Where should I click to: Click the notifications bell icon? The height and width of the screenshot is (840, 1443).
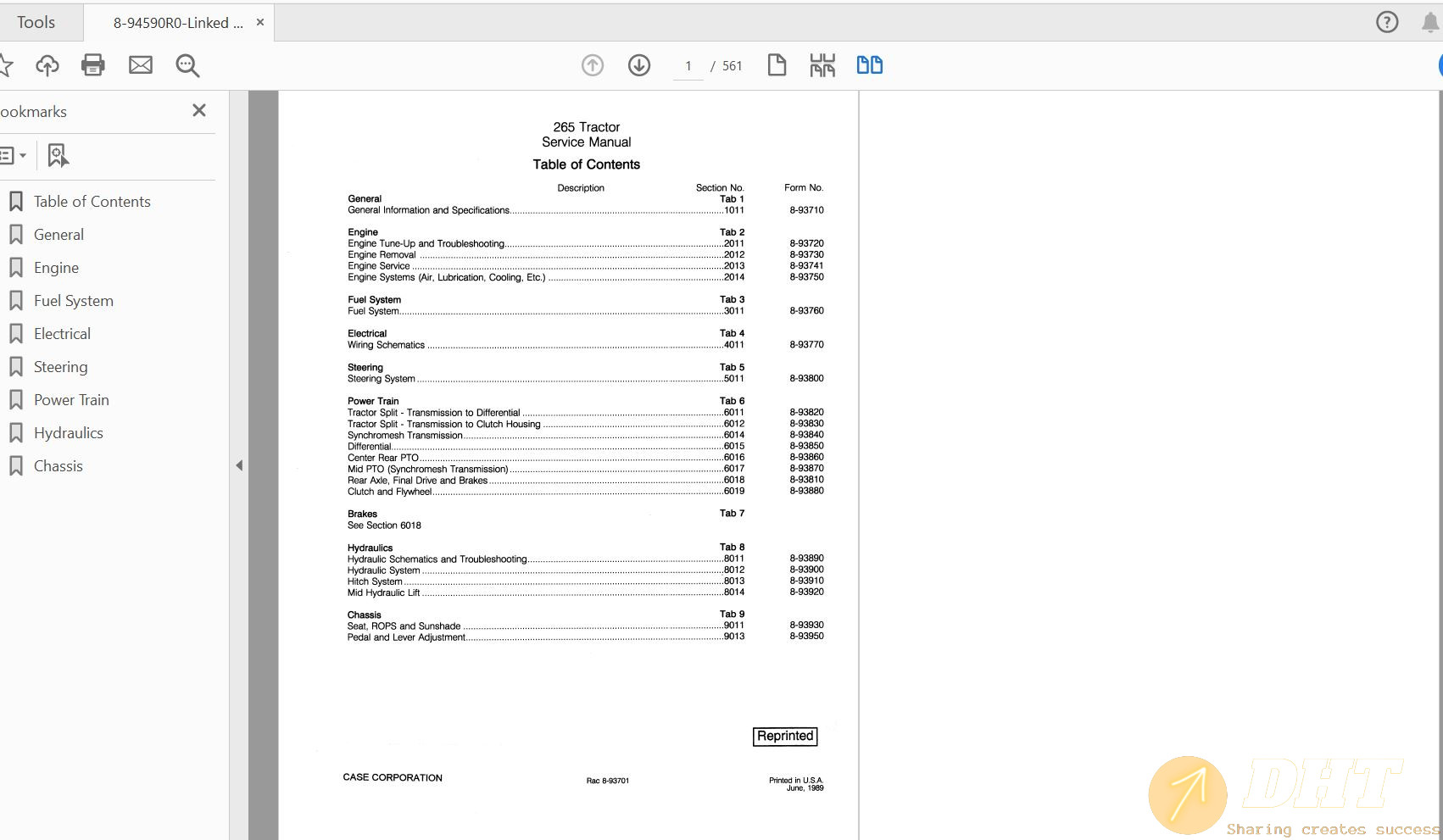pos(1430,22)
